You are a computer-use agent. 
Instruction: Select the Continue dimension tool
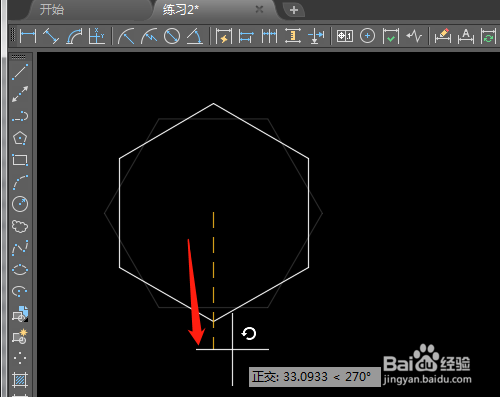click(269, 36)
